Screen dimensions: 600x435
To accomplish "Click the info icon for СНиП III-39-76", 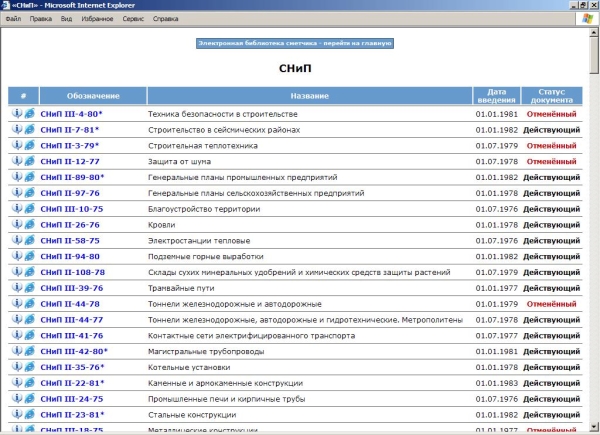I will 17,287.
